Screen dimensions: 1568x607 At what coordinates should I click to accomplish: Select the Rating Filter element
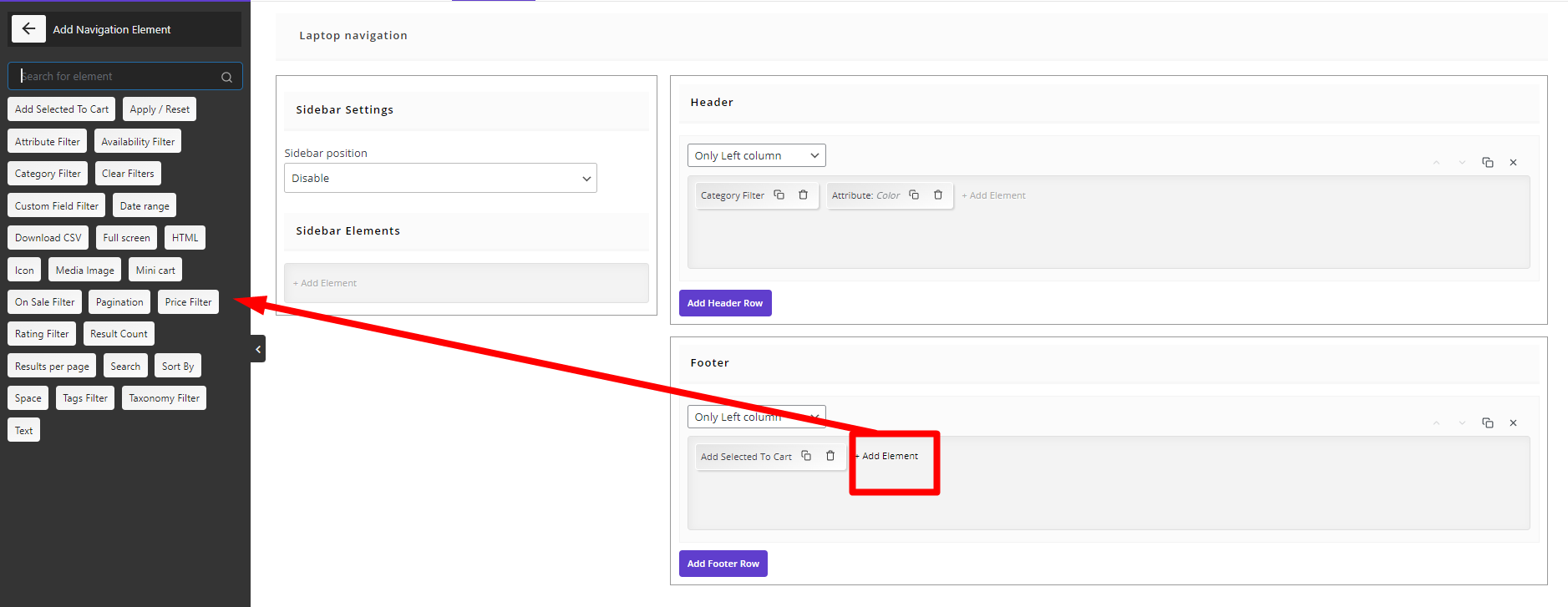tap(42, 334)
